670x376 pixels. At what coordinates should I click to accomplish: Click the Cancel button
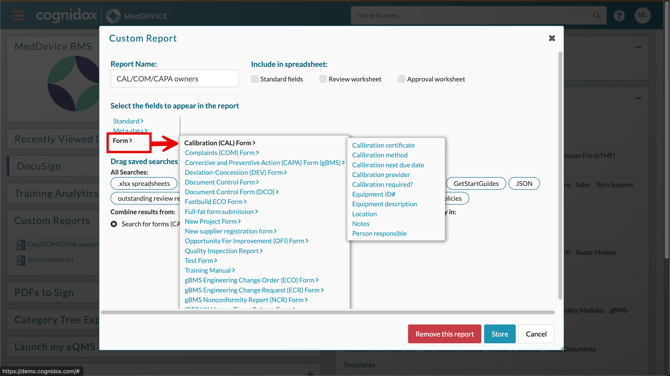(x=536, y=334)
